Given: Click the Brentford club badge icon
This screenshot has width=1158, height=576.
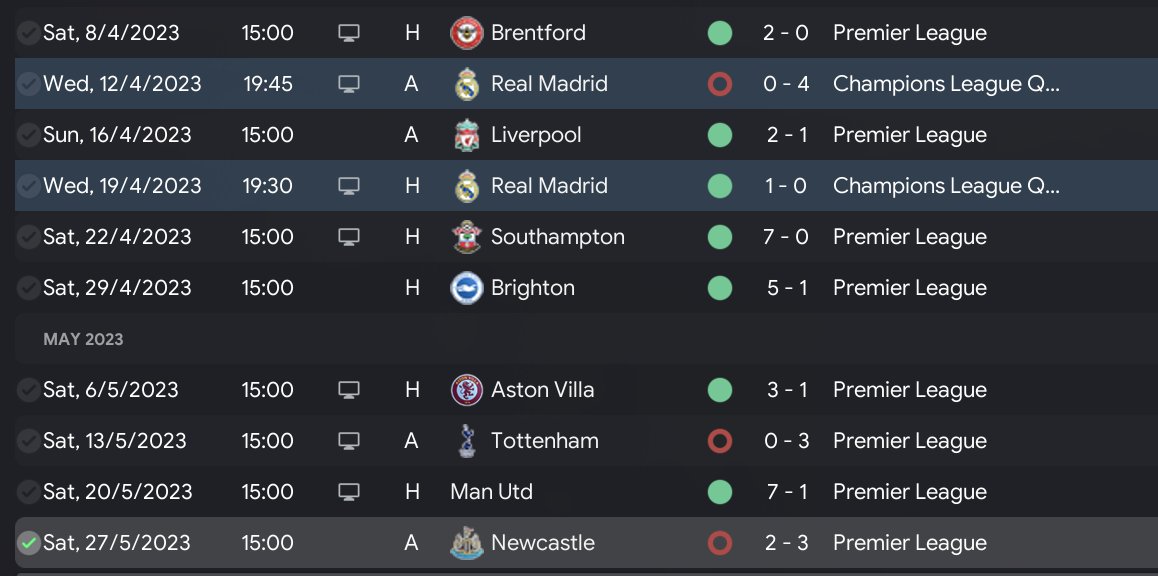Looking at the screenshot, I should pos(466,33).
